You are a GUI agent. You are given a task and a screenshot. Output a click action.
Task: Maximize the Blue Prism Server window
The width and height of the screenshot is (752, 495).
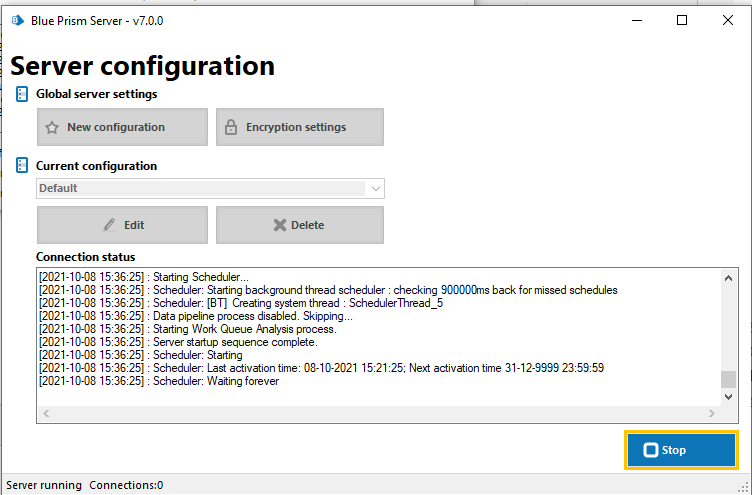point(682,20)
